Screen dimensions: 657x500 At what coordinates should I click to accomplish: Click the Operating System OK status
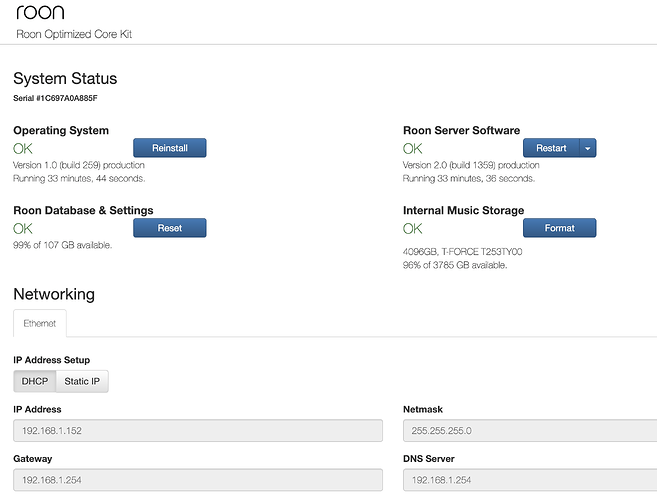[x=23, y=148]
